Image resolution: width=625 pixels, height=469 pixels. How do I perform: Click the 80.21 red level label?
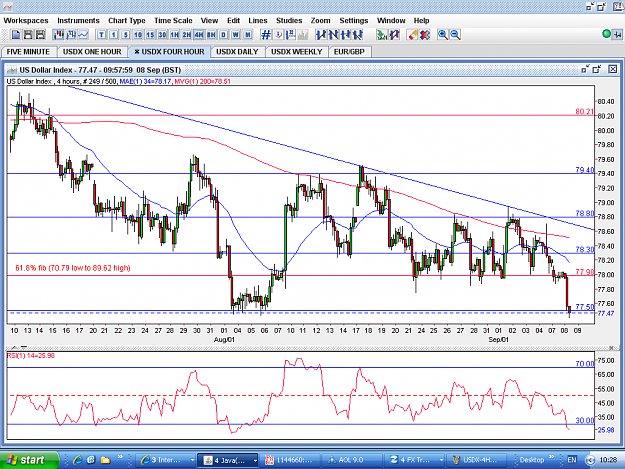point(584,112)
